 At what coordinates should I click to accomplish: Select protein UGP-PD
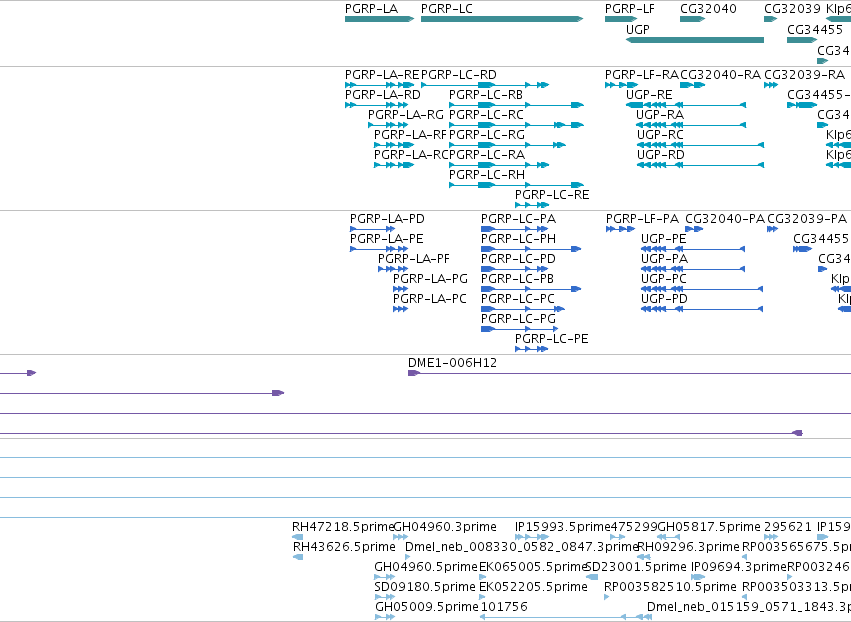pos(702,309)
